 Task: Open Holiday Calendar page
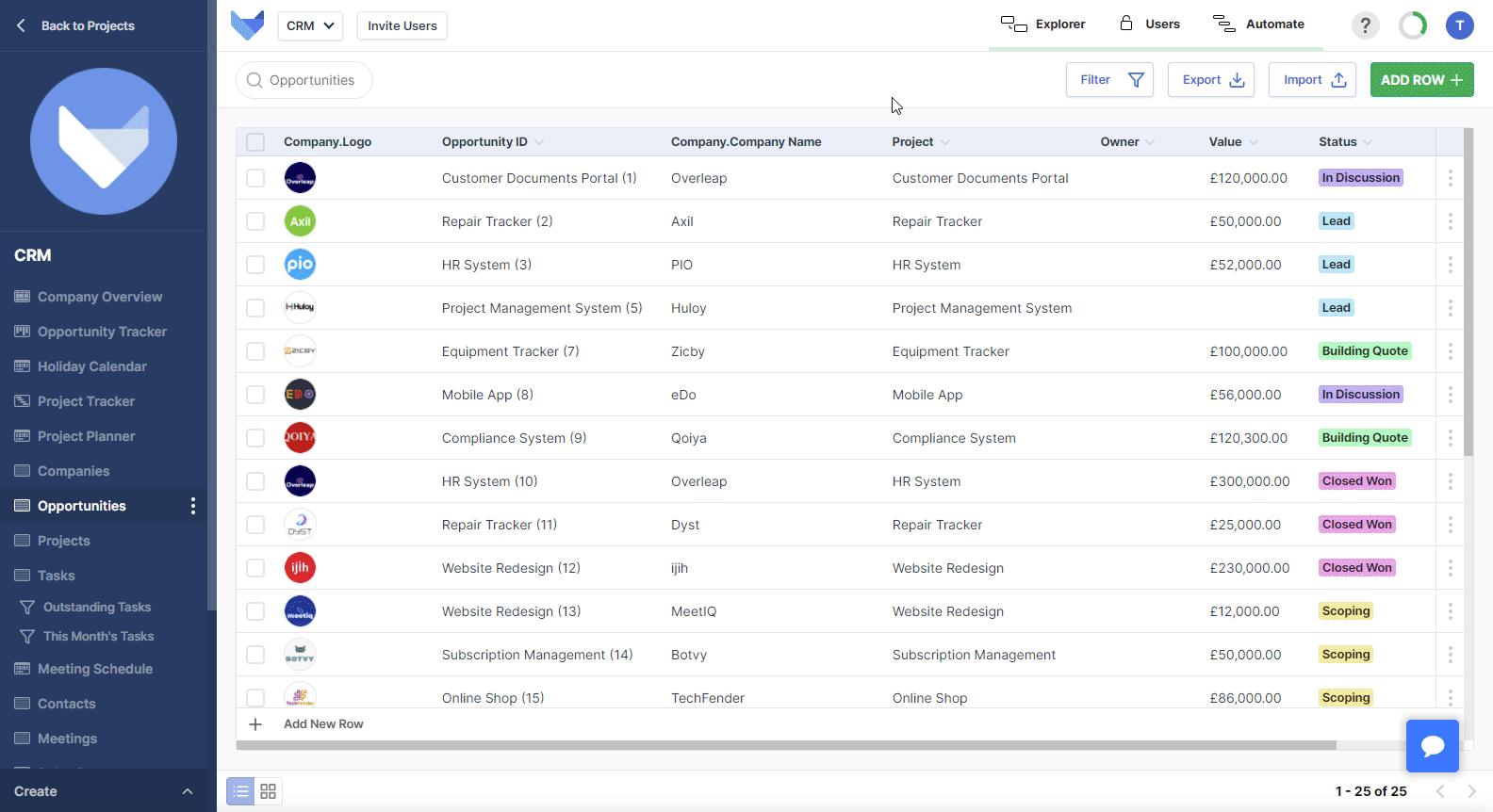coord(92,366)
